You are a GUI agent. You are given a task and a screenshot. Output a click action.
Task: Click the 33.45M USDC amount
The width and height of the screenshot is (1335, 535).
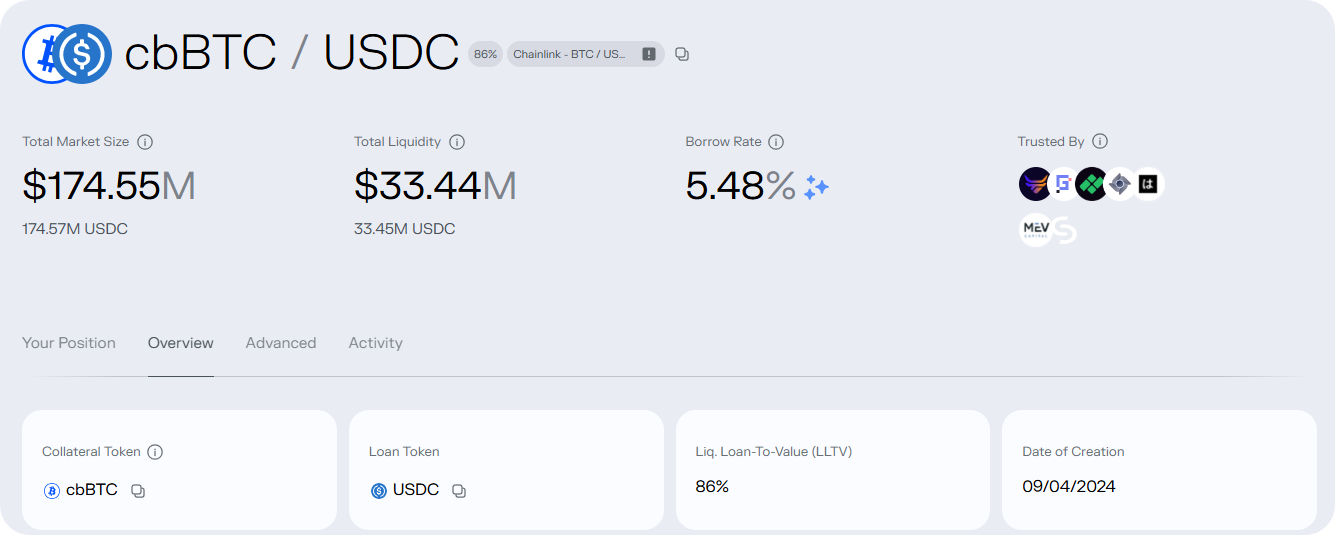click(x=405, y=229)
